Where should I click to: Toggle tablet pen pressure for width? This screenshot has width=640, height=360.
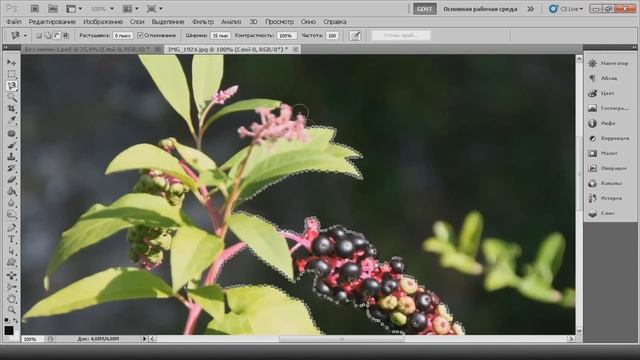[355, 36]
